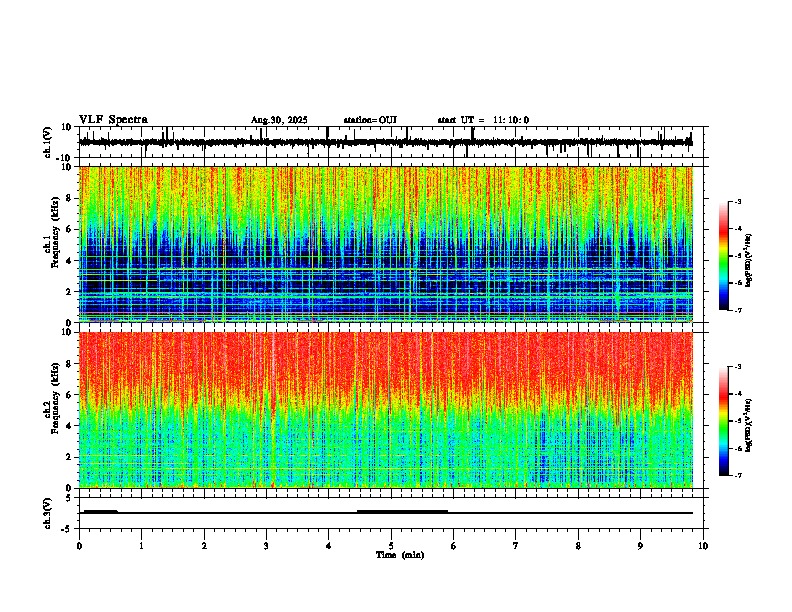Click the 8 kHz tick on ch.1 frequency axis
792x612 pixels.
pyautogui.click(x=69, y=198)
